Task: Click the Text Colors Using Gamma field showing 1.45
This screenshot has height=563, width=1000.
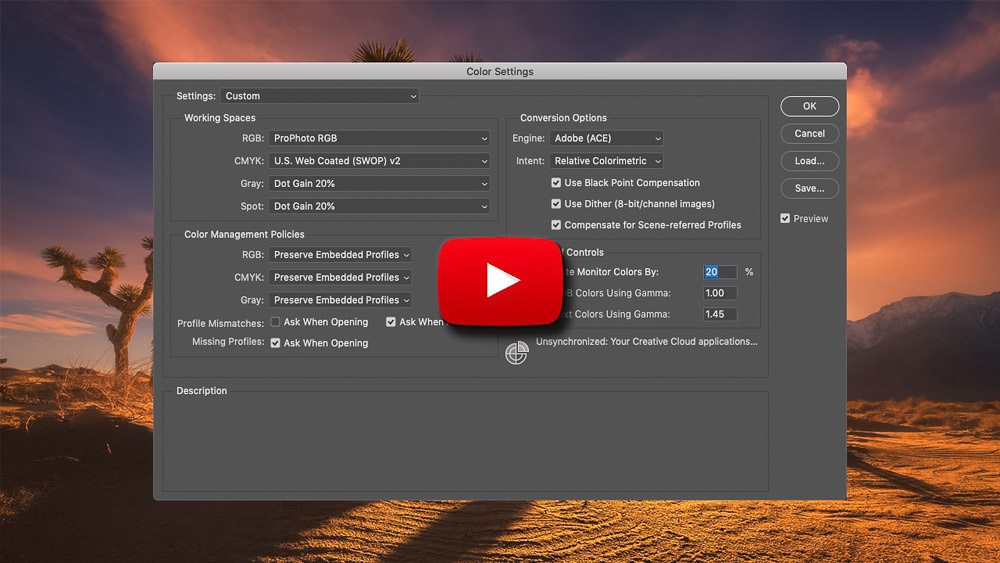Action: coord(720,314)
